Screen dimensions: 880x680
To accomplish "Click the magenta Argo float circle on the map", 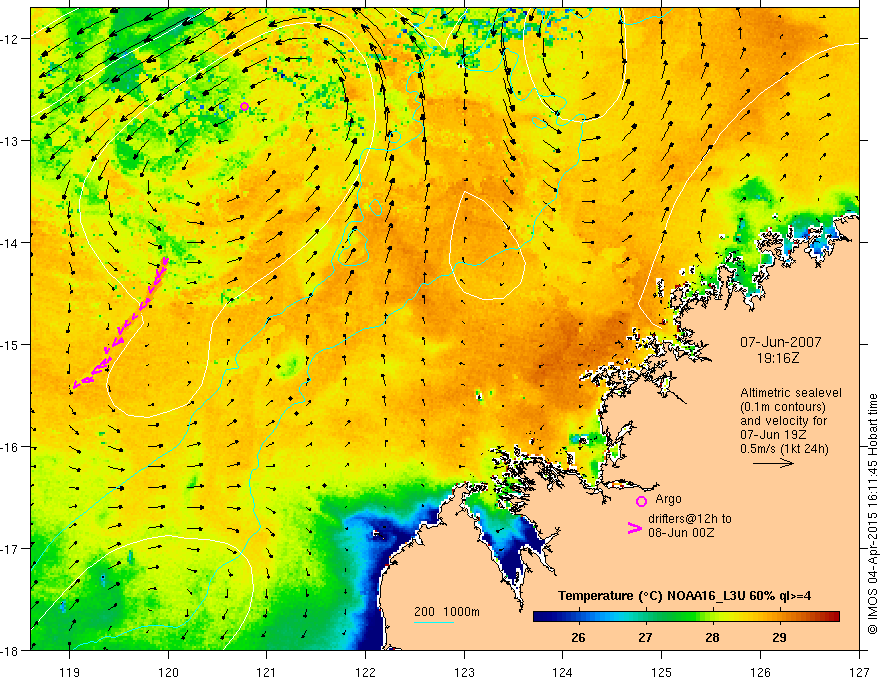I will [244, 107].
